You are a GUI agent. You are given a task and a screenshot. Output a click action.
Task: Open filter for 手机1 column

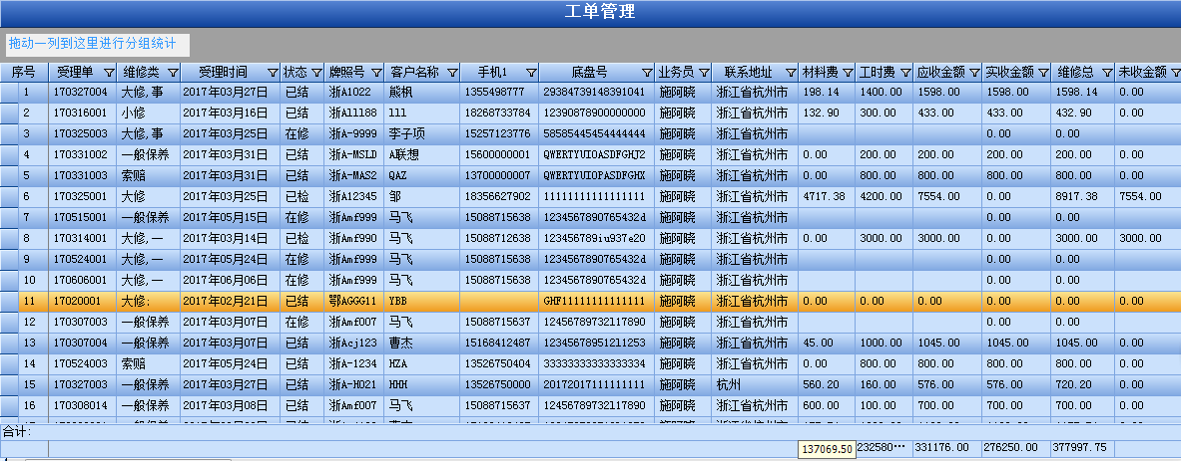529,73
